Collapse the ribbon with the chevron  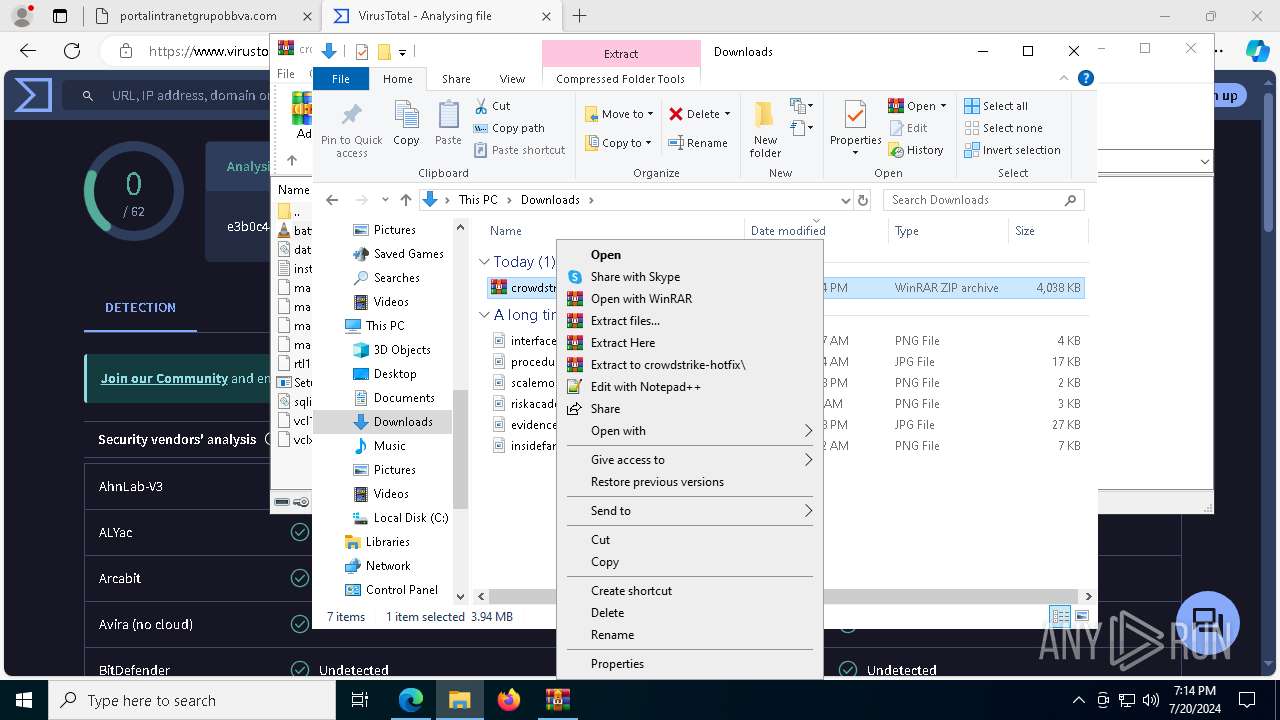[x=1064, y=78]
